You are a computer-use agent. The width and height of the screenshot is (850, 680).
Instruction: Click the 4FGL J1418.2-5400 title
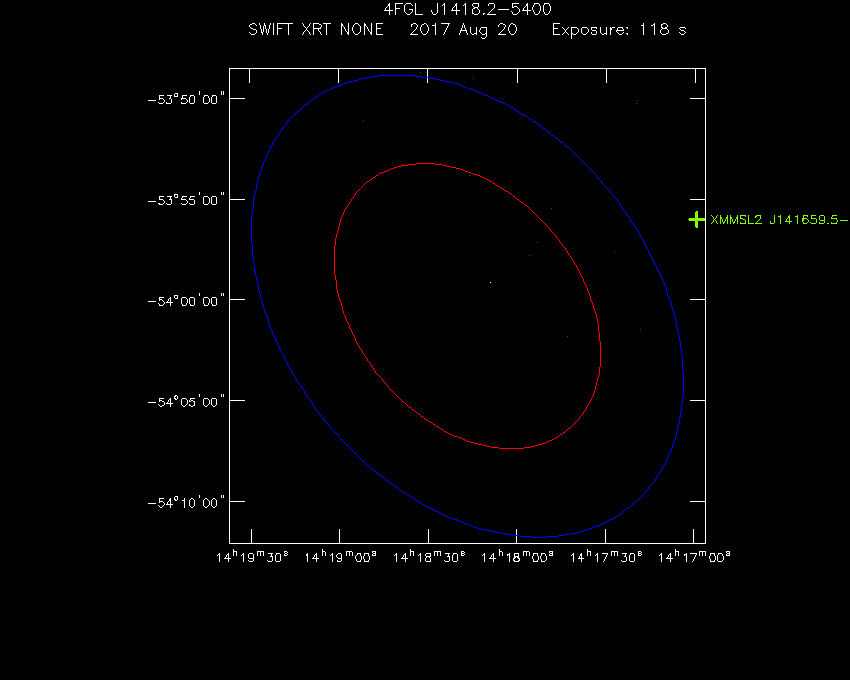(x=467, y=9)
